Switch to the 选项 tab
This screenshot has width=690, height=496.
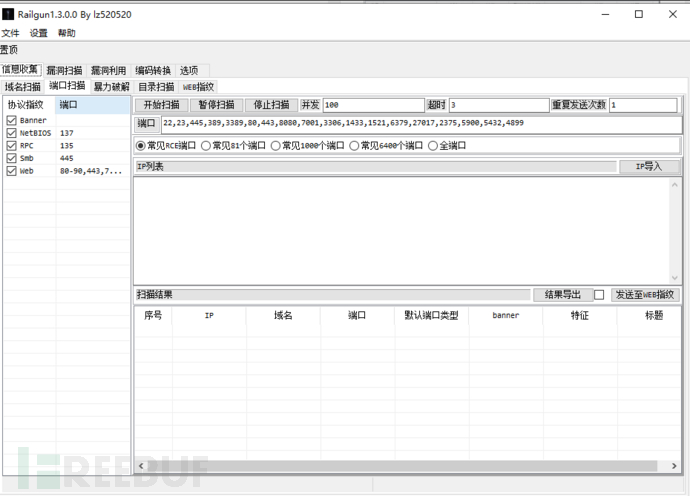tap(189, 70)
